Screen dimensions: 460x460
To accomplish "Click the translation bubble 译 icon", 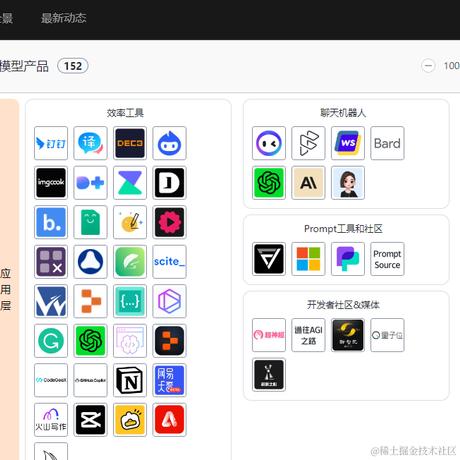I will click(90, 143).
